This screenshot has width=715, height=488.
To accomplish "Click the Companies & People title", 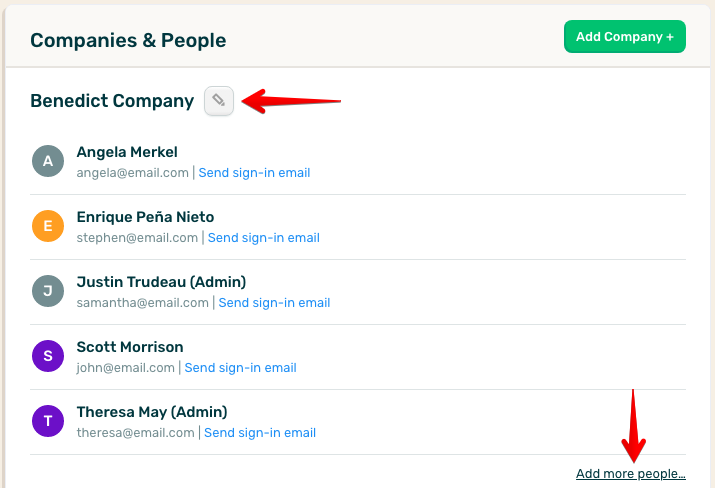I will (x=128, y=40).
